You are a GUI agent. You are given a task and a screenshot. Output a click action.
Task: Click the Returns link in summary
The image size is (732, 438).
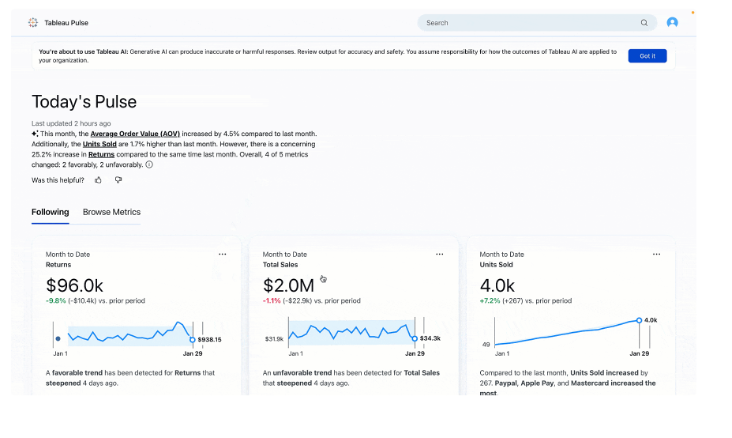click(x=101, y=155)
